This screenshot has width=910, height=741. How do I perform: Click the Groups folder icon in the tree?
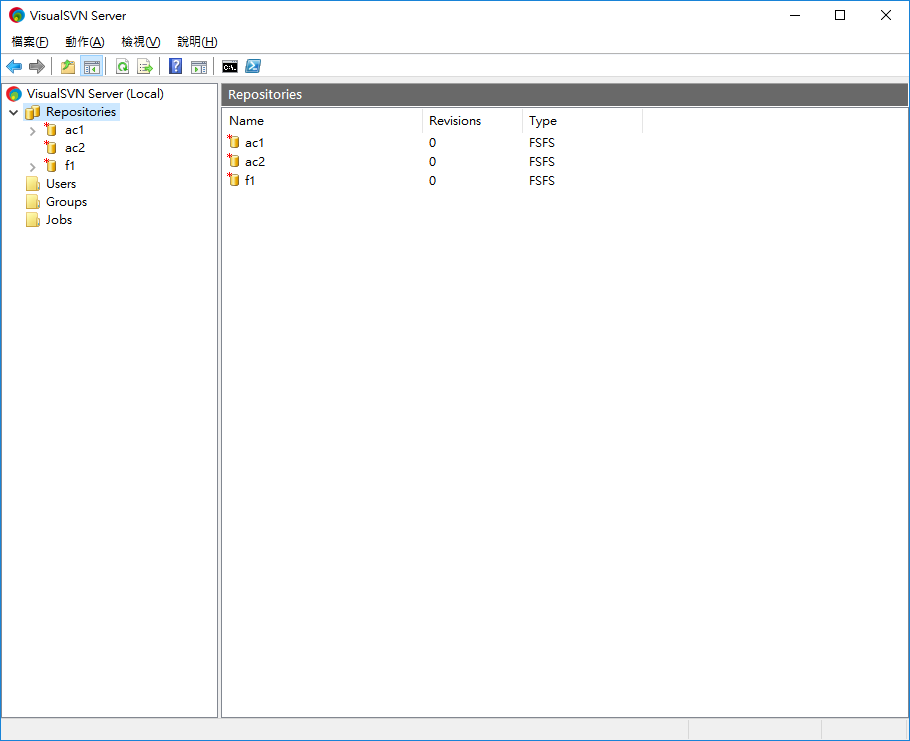point(33,202)
